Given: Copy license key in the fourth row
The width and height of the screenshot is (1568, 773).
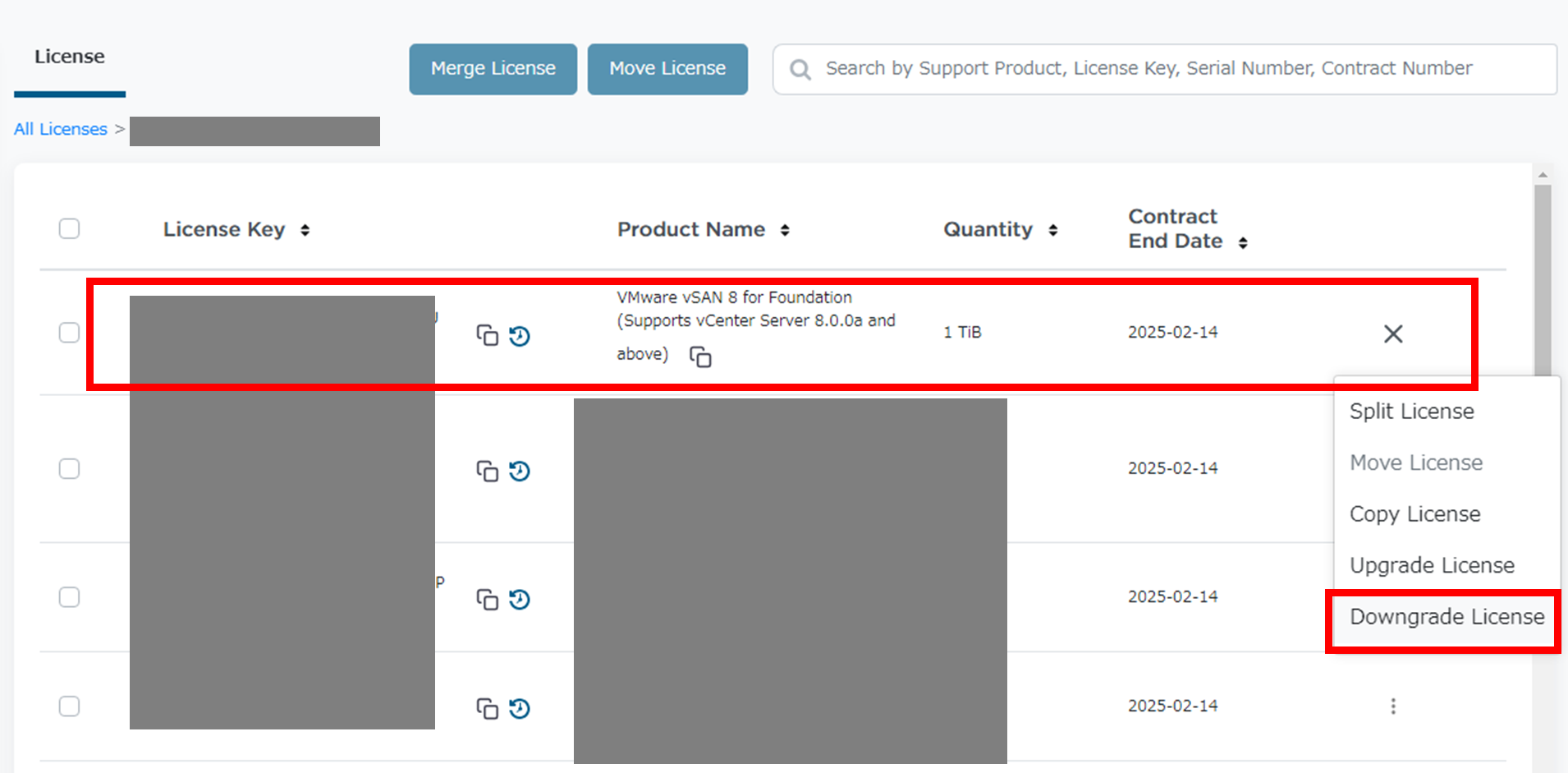Looking at the screenshot, I should point(488,708).
